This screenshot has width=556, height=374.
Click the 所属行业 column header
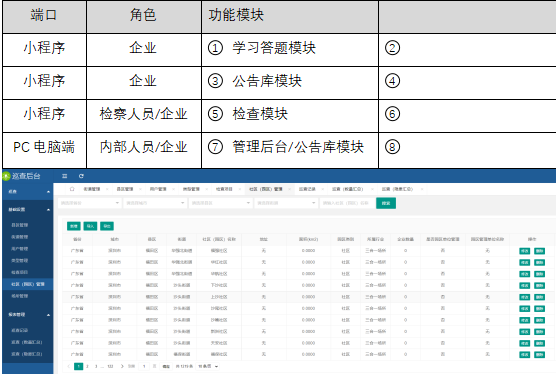click(x=376, y=239)
